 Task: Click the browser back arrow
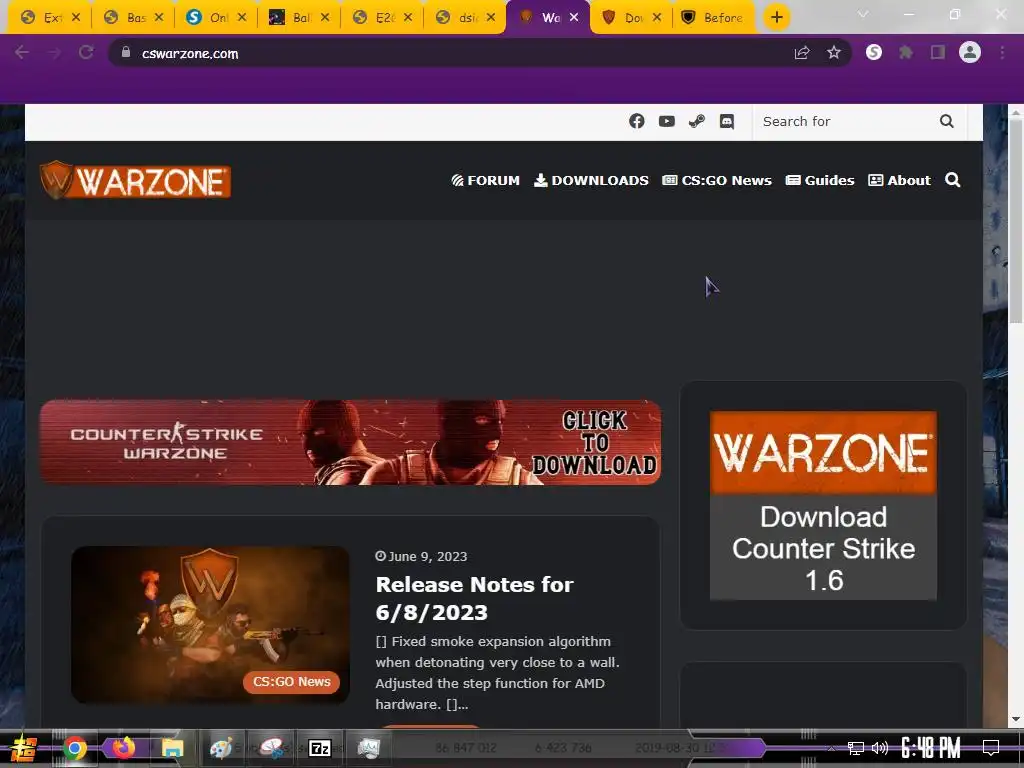[22, 53]
